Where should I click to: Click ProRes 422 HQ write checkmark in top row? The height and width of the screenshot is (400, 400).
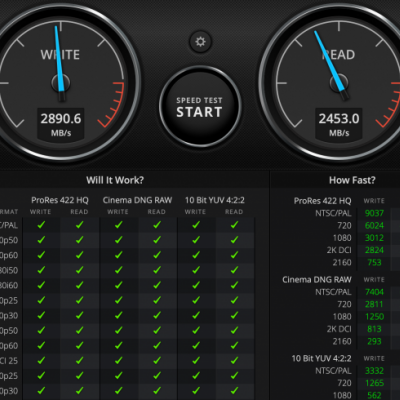pyautogui.click(x=41, y=225)
